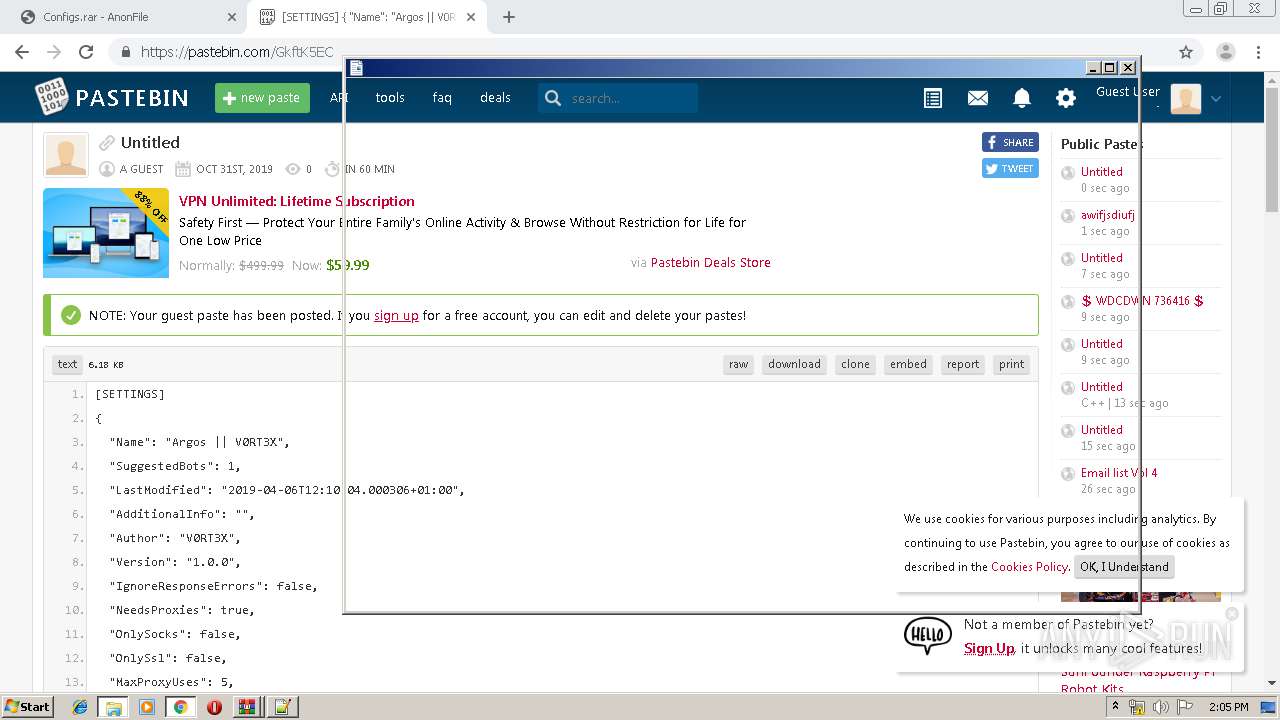Click the clone button

click(855, 364)
